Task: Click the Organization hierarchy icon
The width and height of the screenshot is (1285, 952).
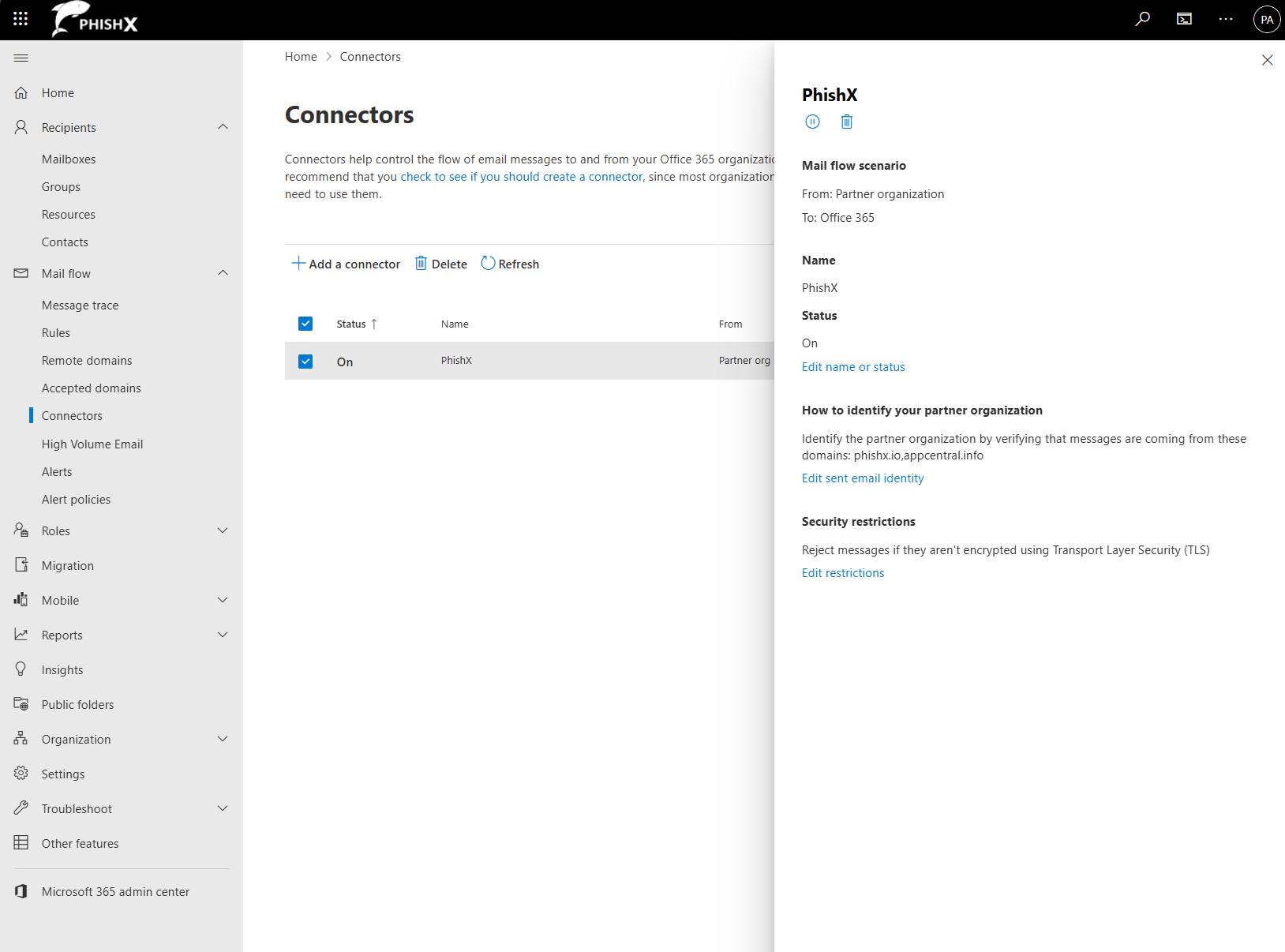Action: click(21, 739)
